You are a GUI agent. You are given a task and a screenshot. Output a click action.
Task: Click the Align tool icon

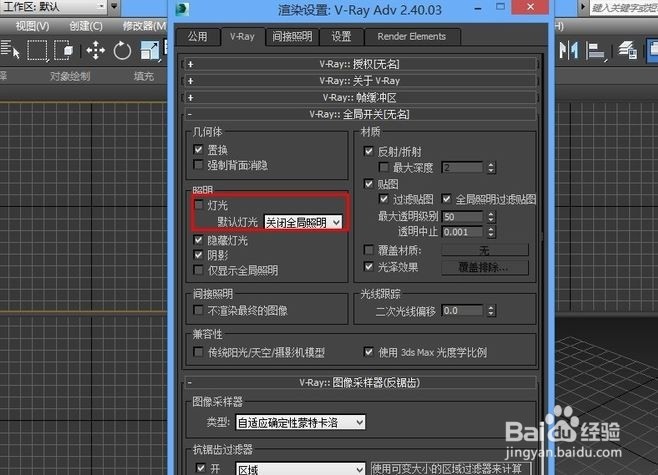[595, 51]
